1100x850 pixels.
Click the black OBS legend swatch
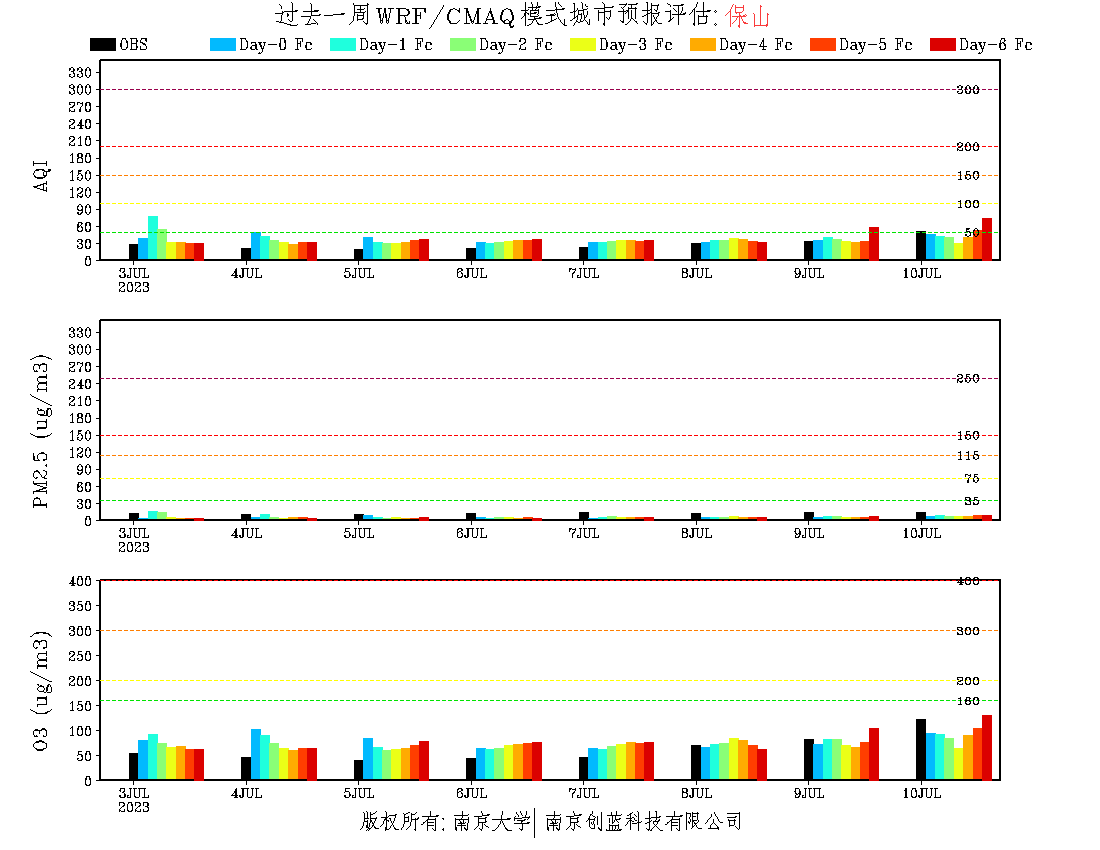click(102, 44)
